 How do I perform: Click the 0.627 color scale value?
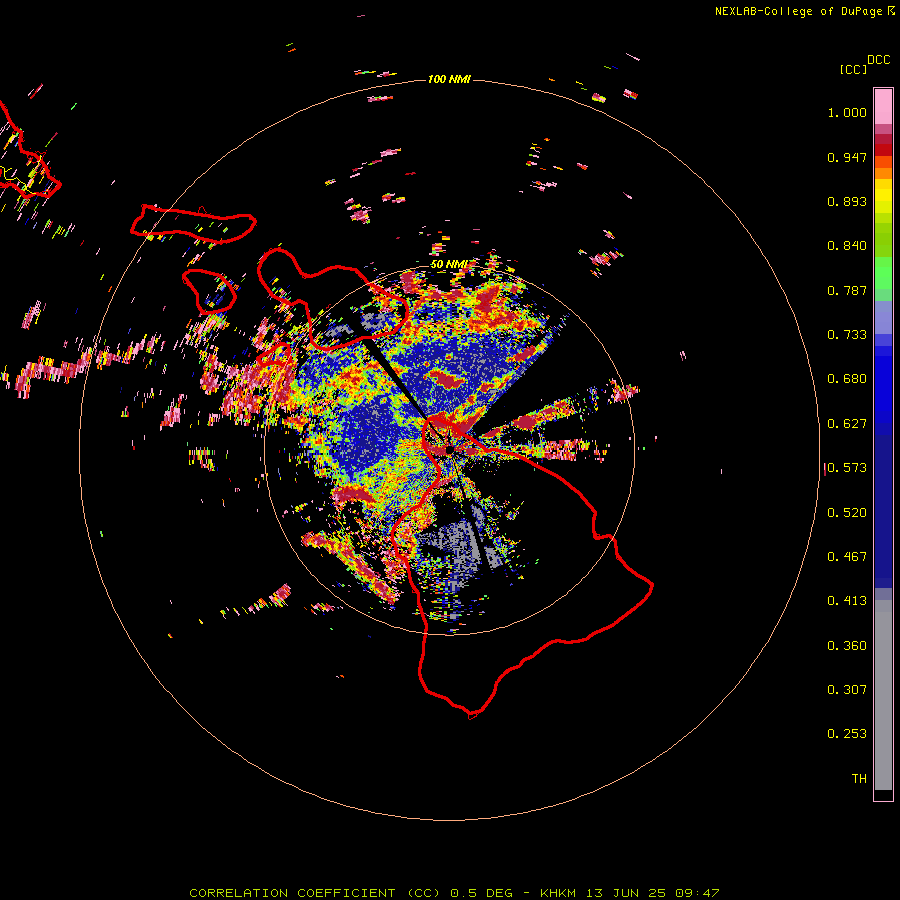pos(847,424)
